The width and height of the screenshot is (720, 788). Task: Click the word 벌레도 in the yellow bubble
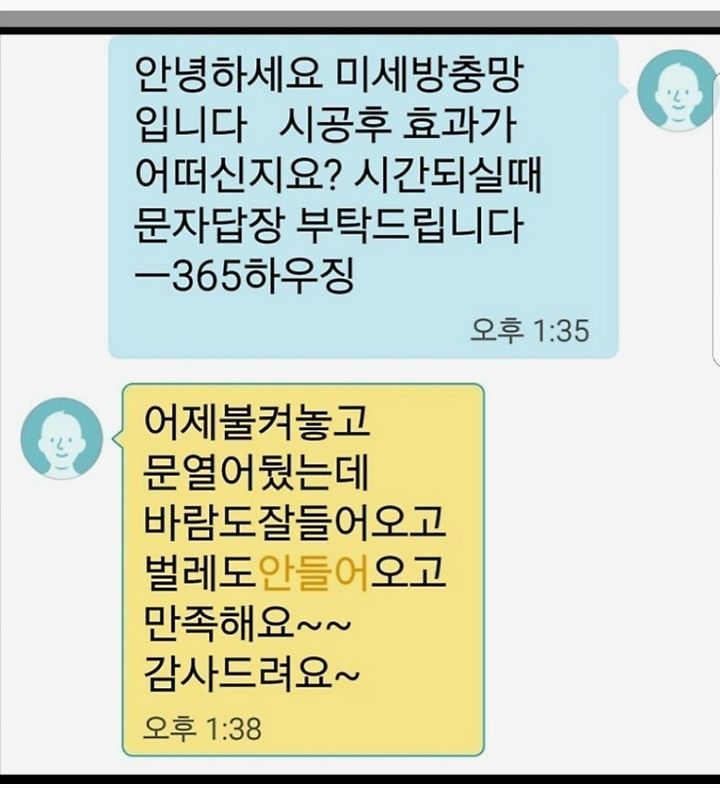point(200,573)
